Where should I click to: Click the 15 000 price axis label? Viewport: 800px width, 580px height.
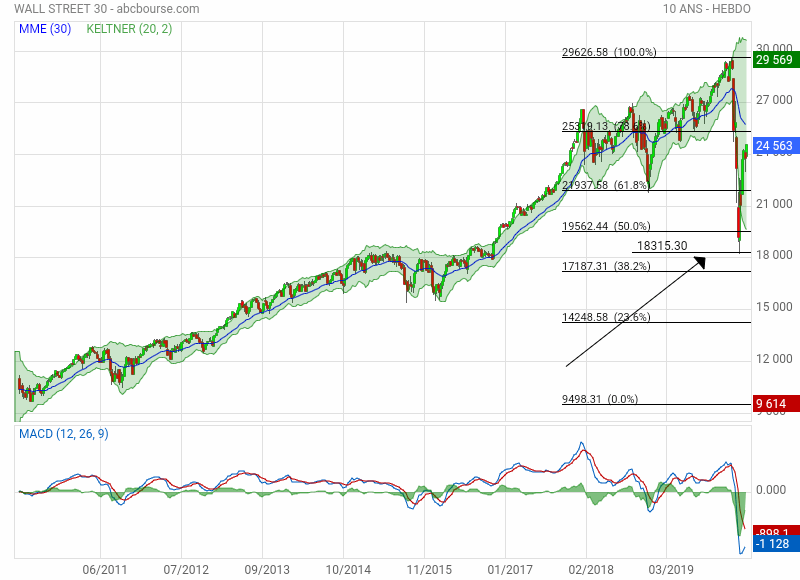coord(774,307)
